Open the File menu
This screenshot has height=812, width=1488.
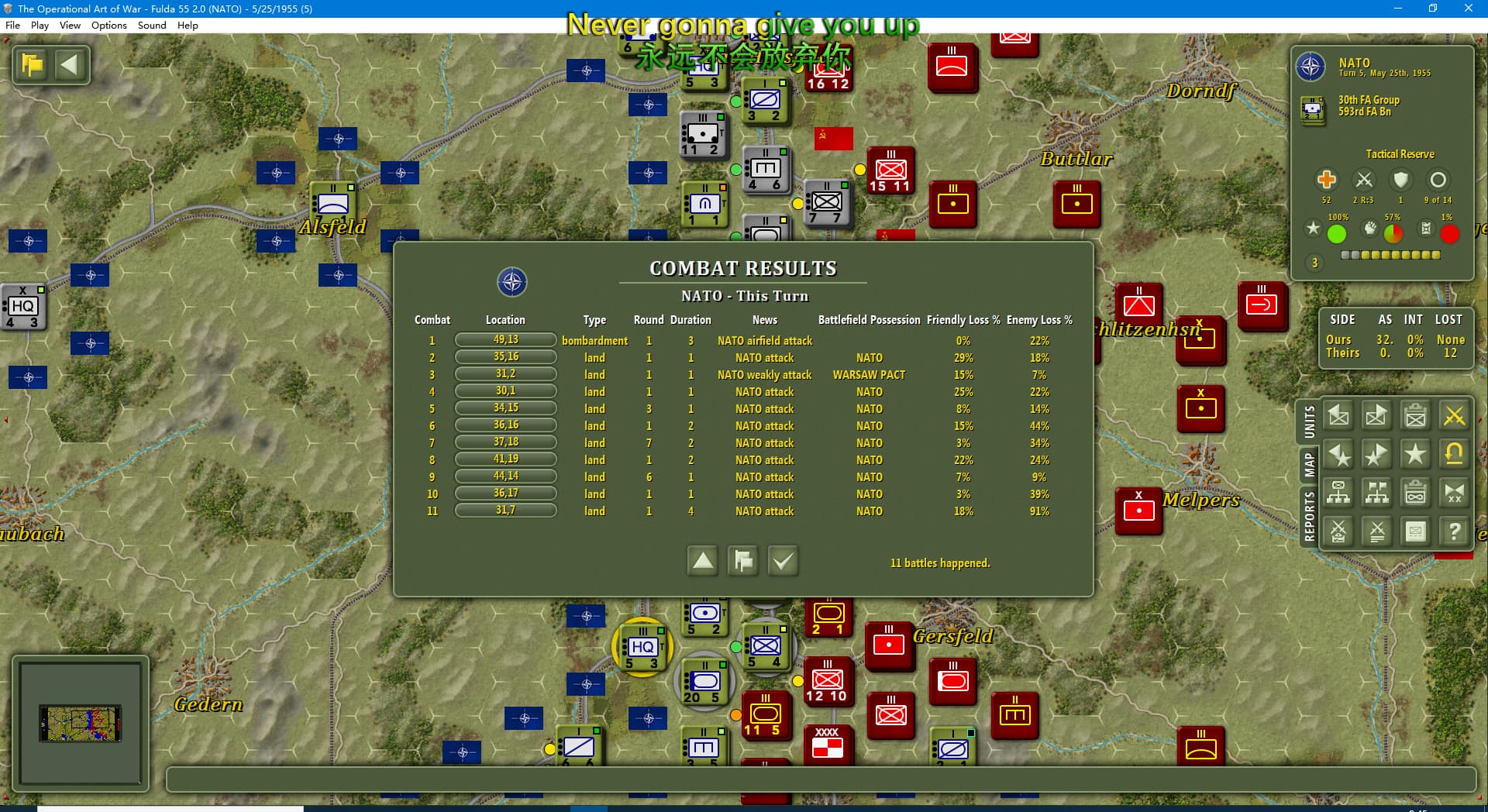click(12, 25)
